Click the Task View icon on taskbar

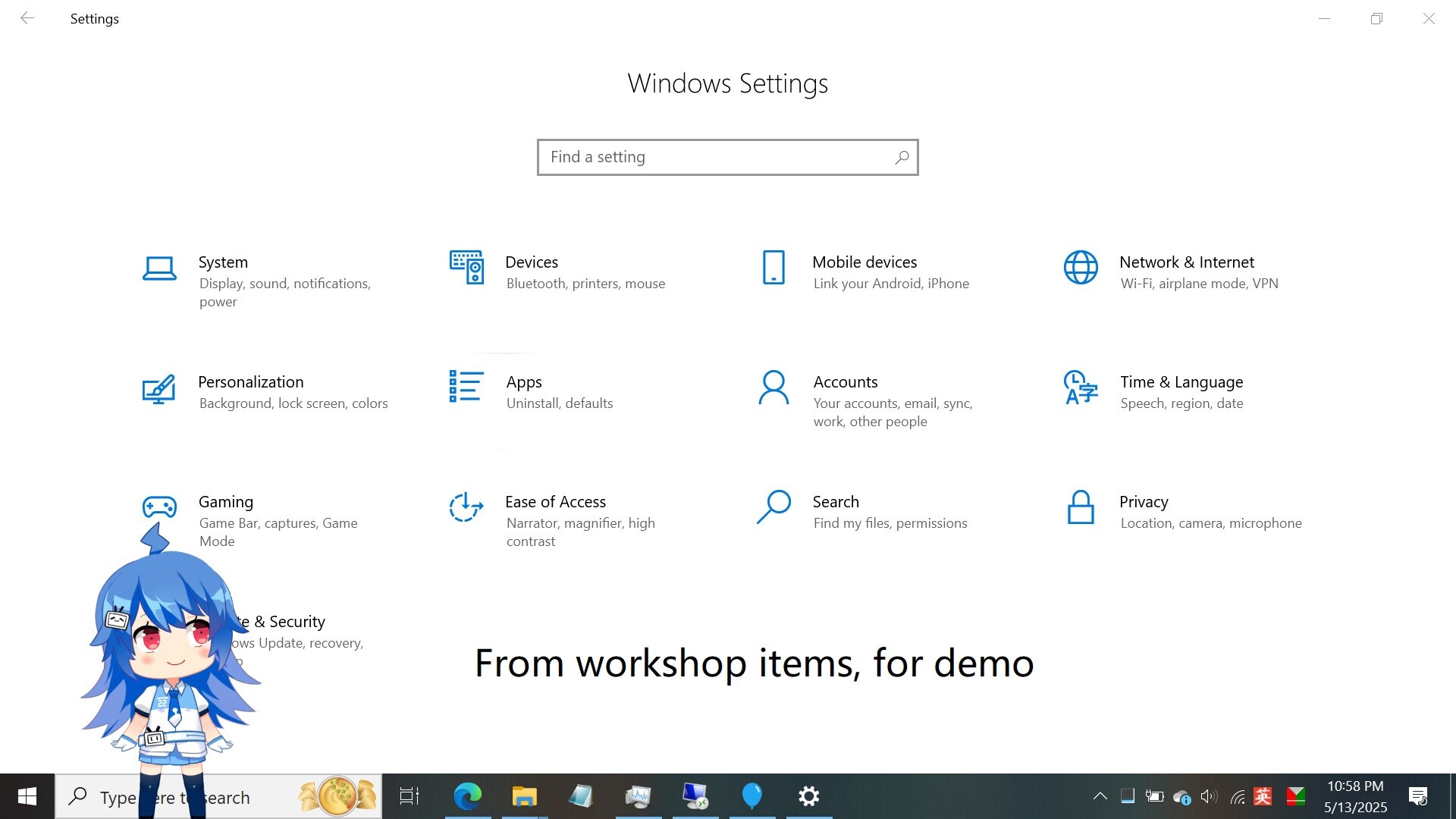tap(409, 797)
